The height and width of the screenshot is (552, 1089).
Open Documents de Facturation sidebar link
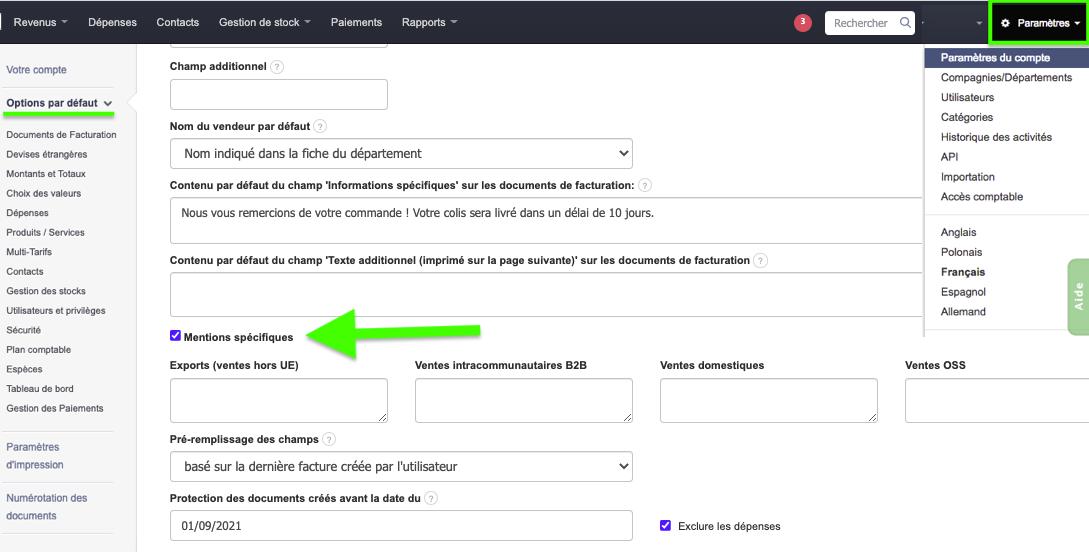61,135
